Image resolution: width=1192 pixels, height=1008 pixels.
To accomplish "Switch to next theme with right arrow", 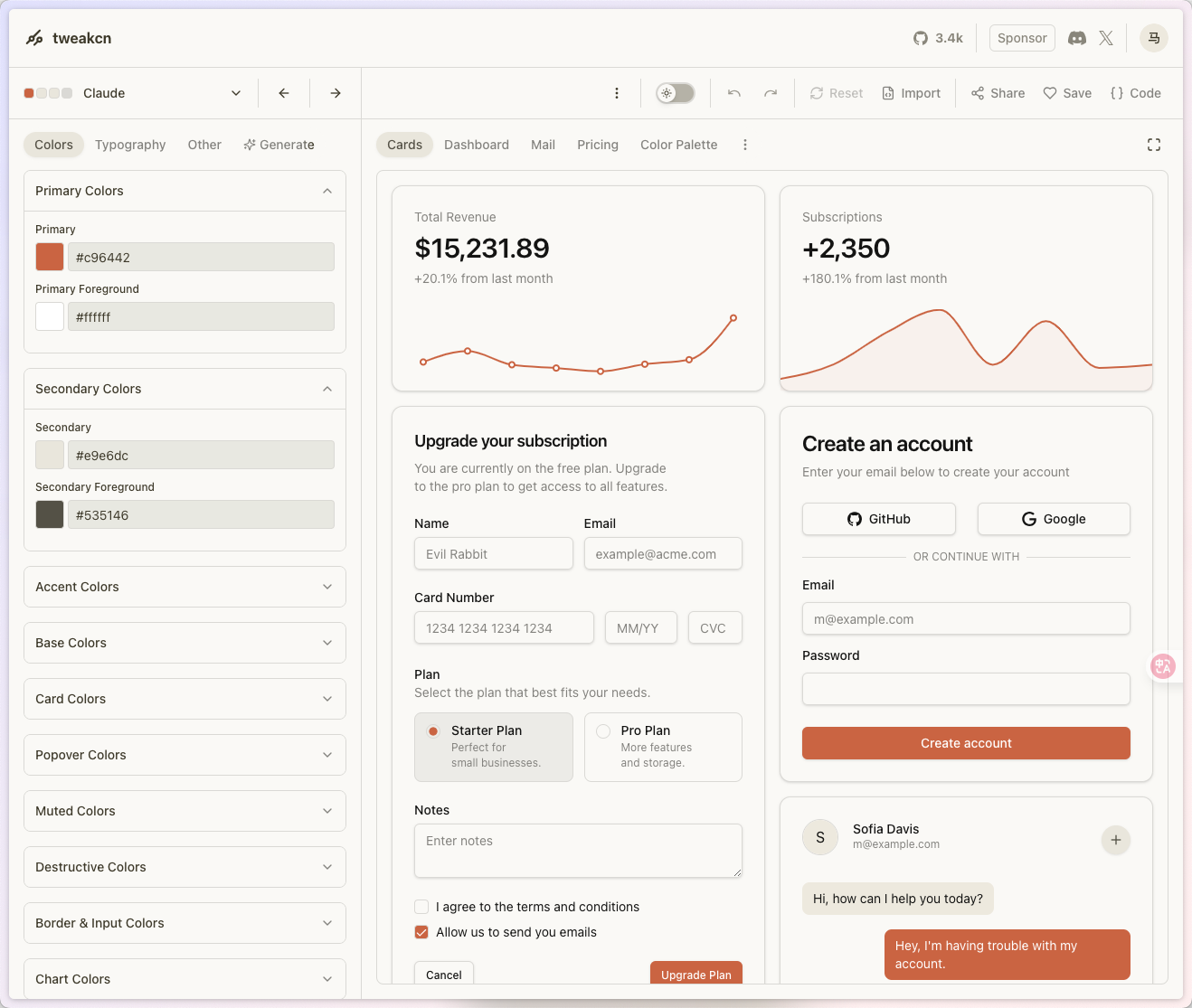I will (336, 93).
